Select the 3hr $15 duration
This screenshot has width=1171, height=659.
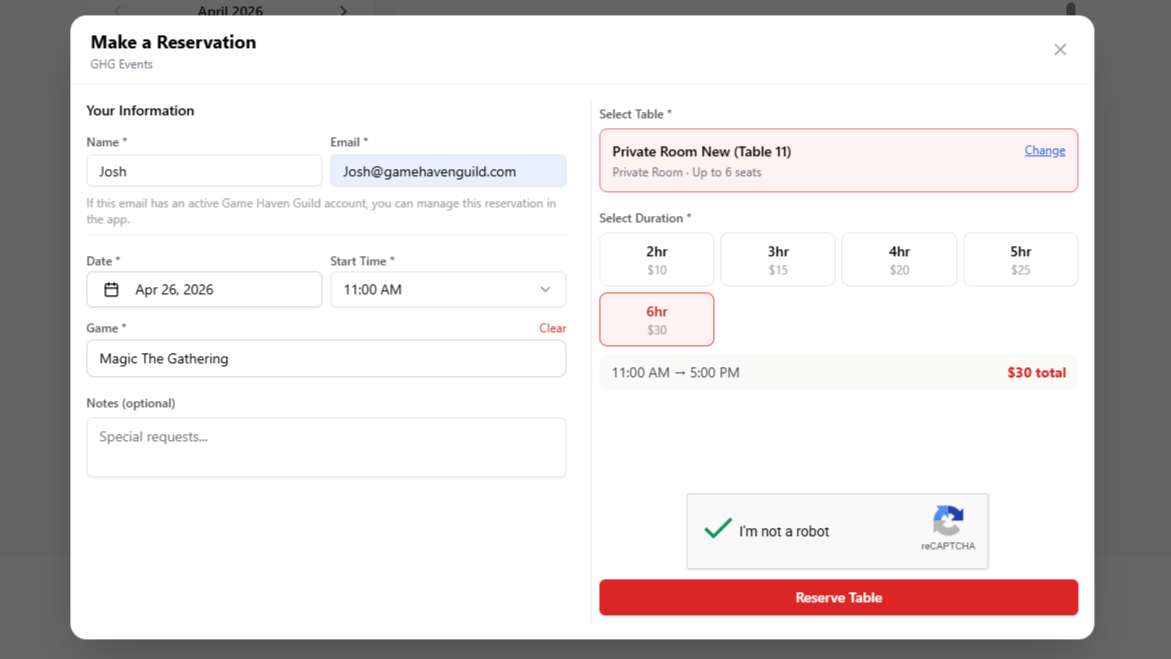pos(777,259)
